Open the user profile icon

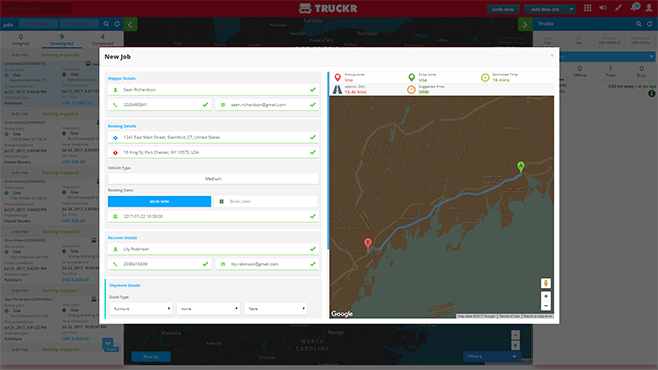point(650,8)
